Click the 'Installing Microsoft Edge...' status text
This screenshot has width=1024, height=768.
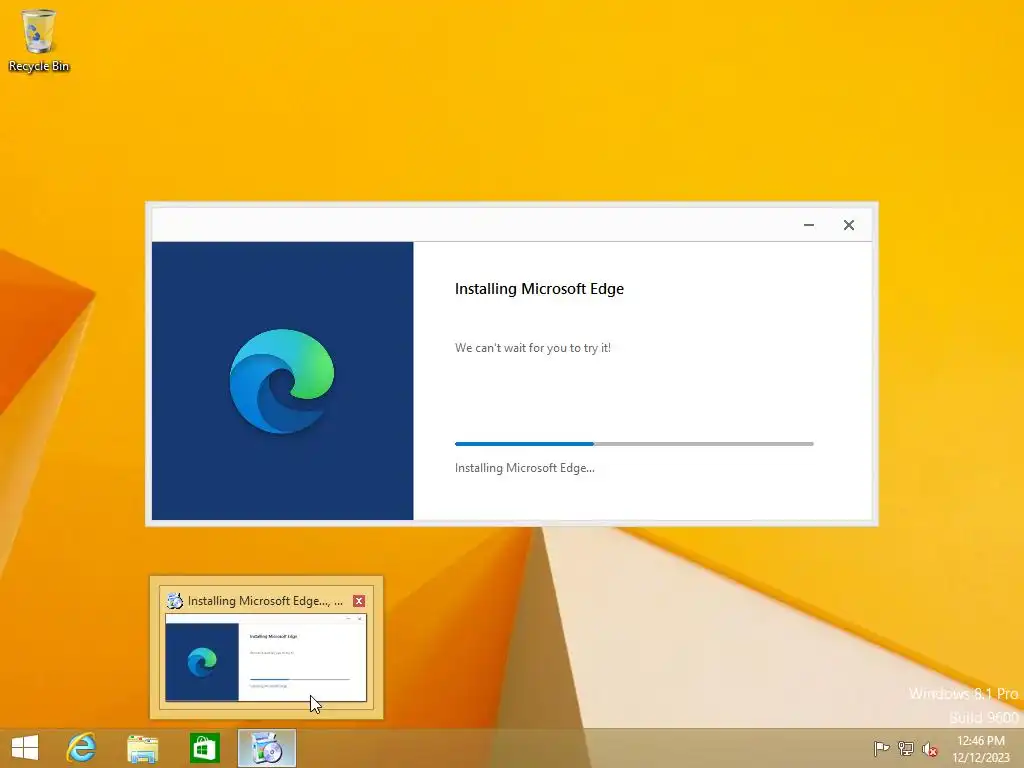524,468
